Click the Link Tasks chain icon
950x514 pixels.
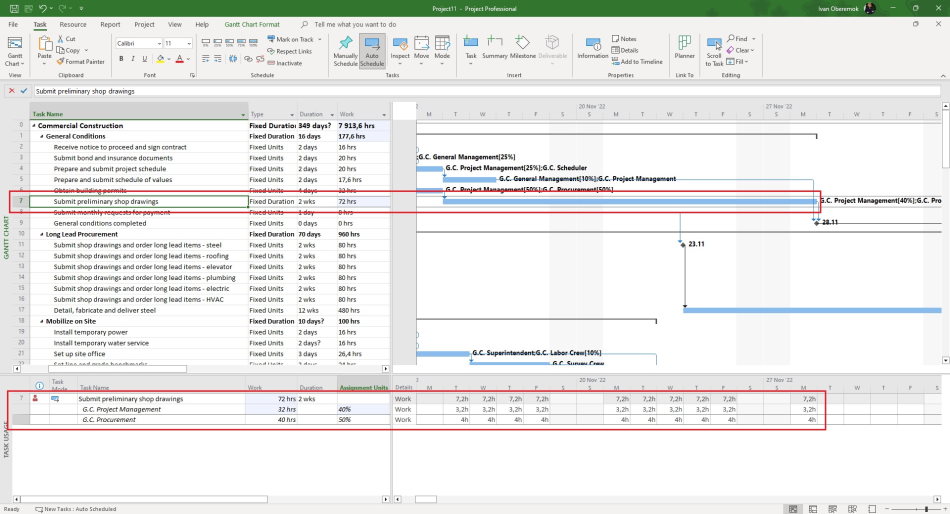(248, 59)
